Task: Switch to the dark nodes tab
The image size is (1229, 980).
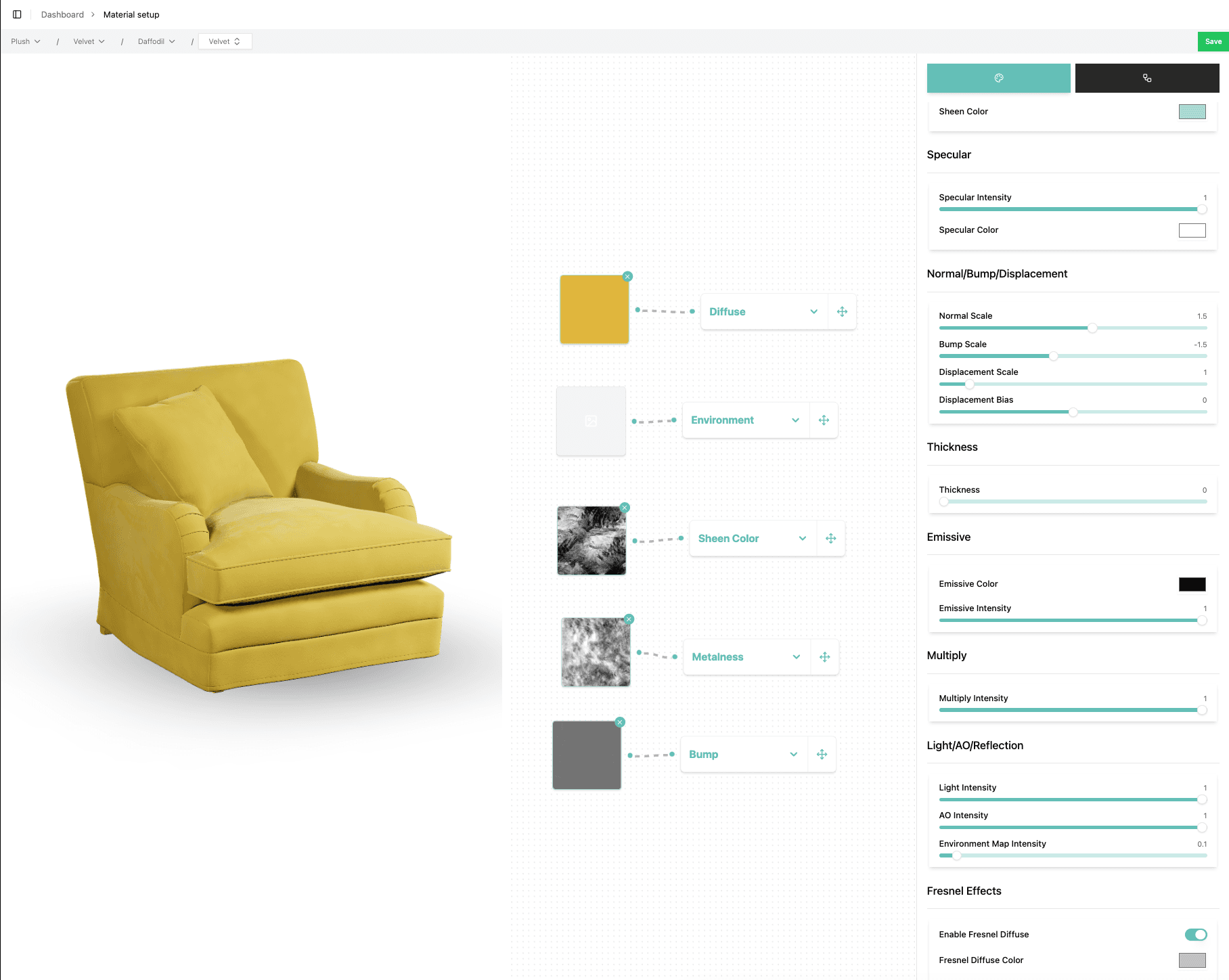Action: click(x=1146, y=79)
